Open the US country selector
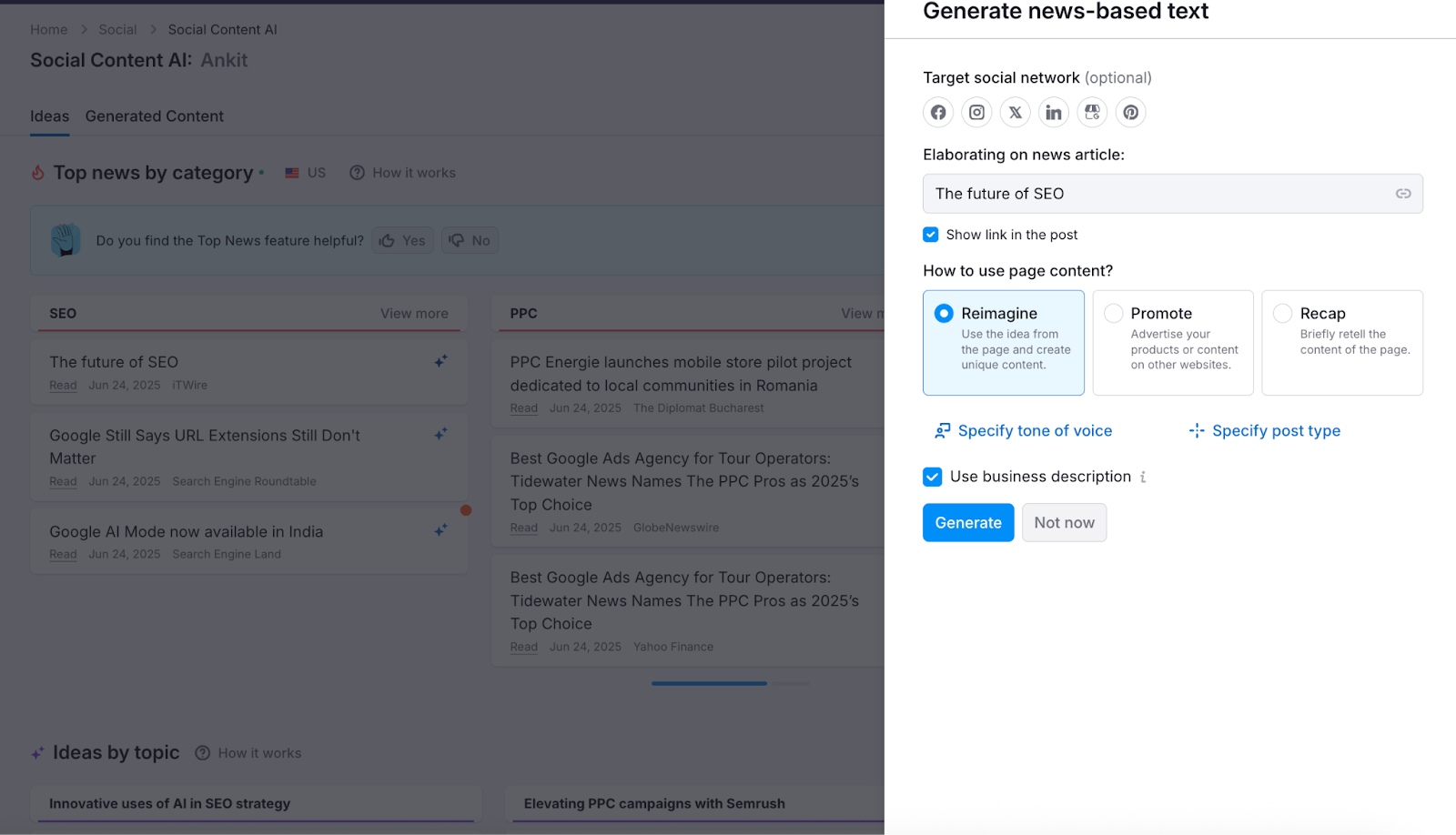Image resolution: width=1456 pixels, height=835 pixels. [x=305, y=173]
